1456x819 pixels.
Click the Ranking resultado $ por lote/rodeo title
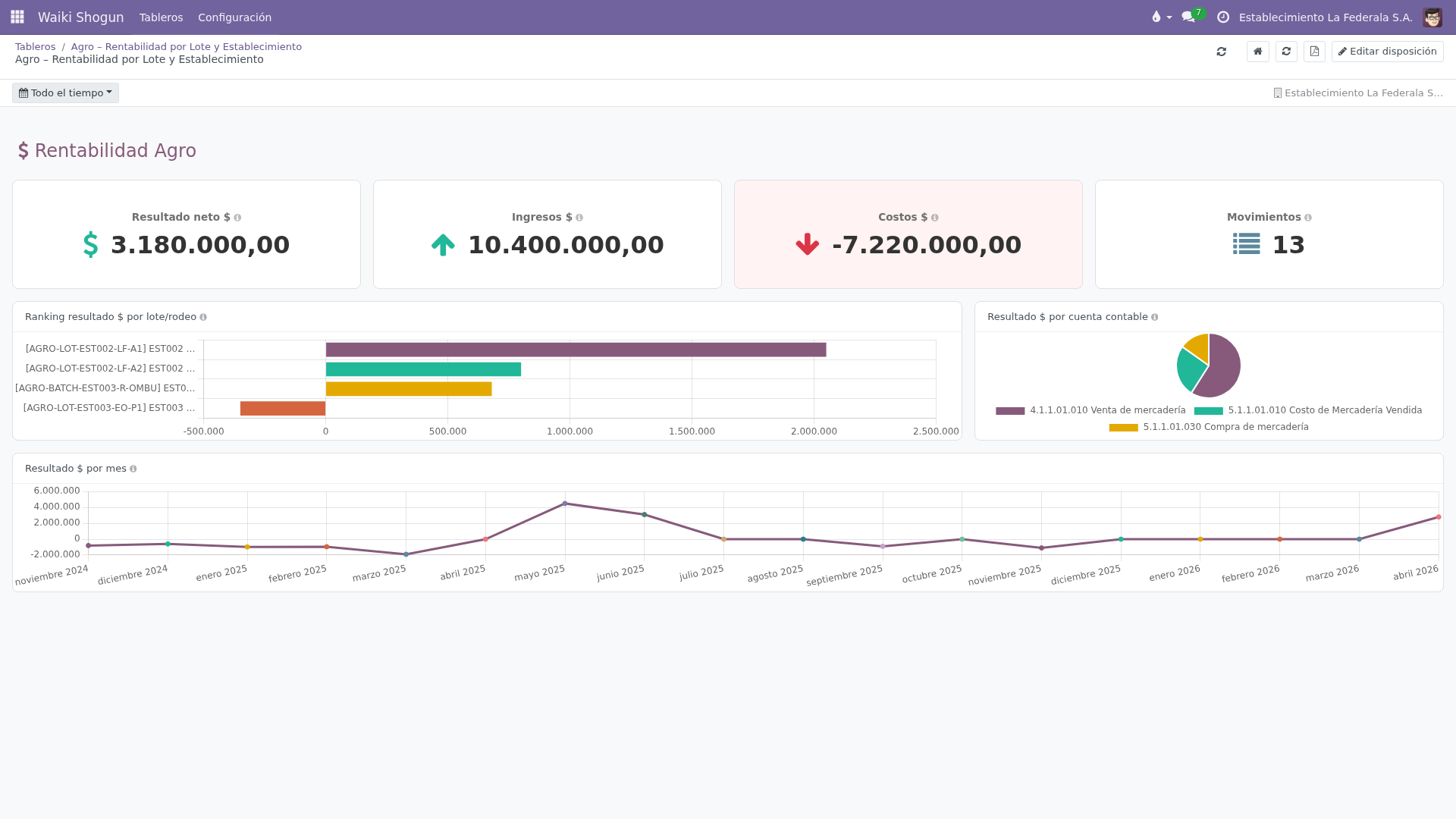[111, 317]
